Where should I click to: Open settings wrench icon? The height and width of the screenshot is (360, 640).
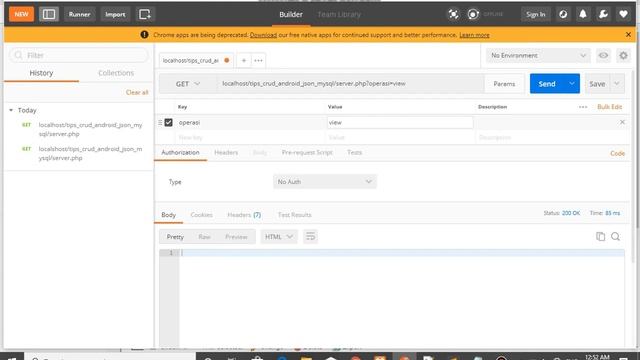point(603,14)
